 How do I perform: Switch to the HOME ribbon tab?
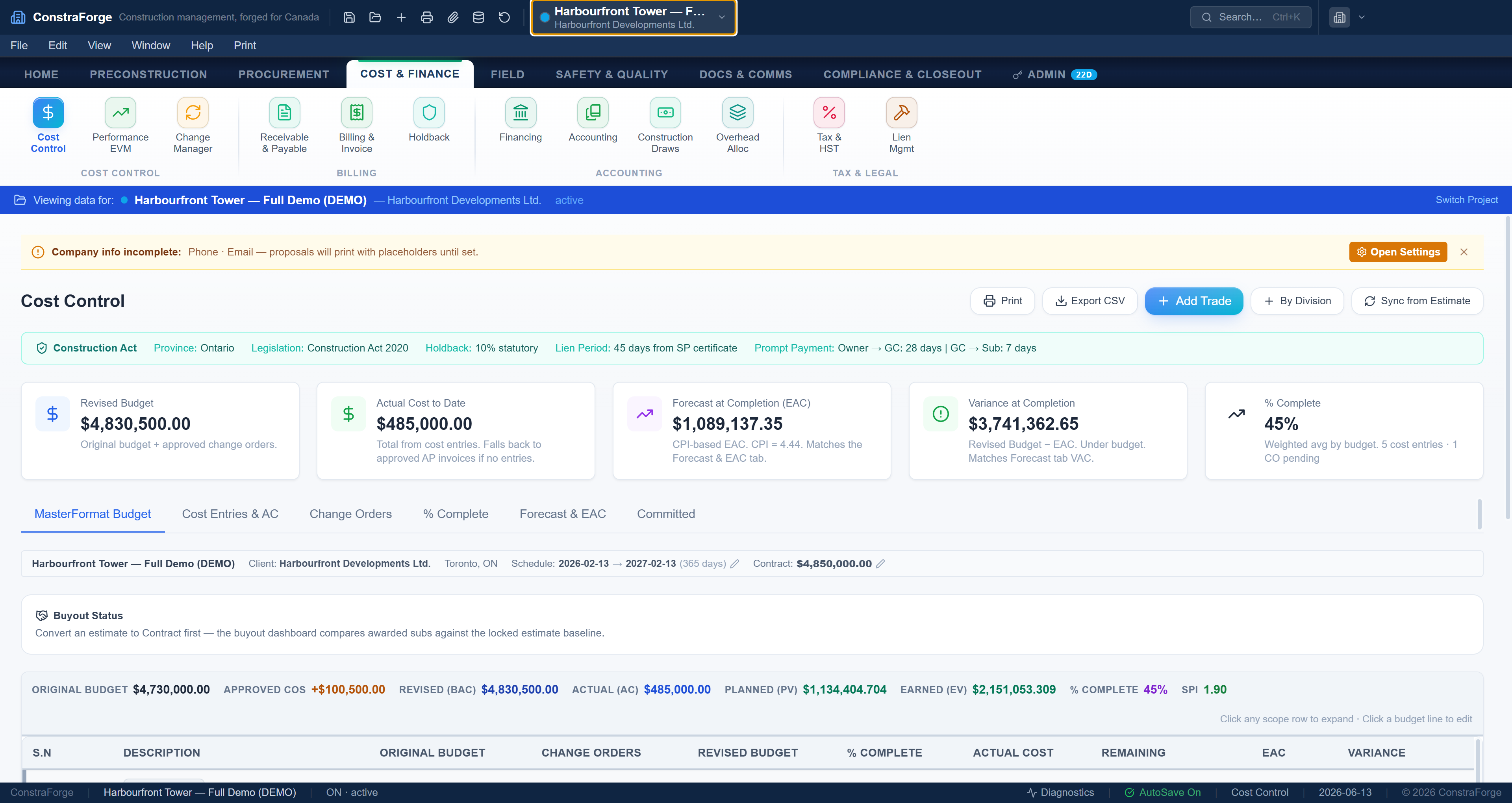(41, 74)
